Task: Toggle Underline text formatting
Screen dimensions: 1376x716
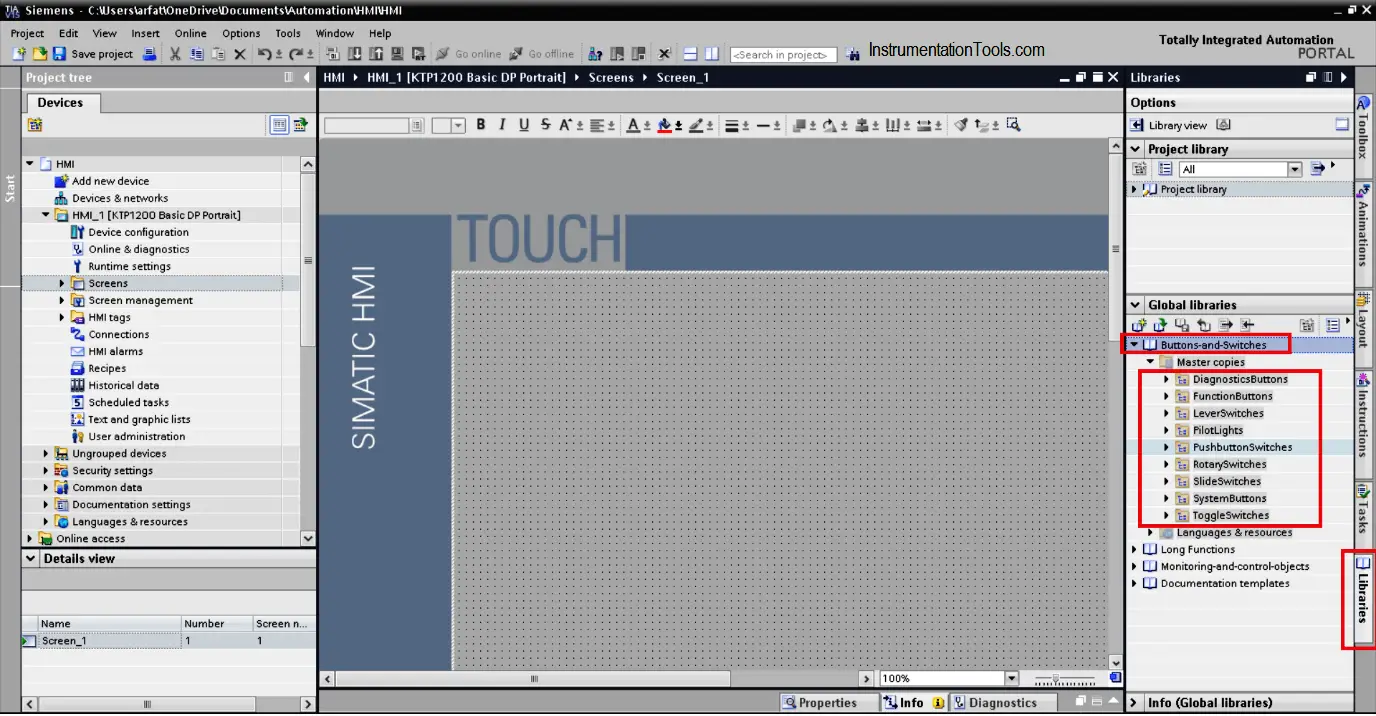Action: (524, 125)
